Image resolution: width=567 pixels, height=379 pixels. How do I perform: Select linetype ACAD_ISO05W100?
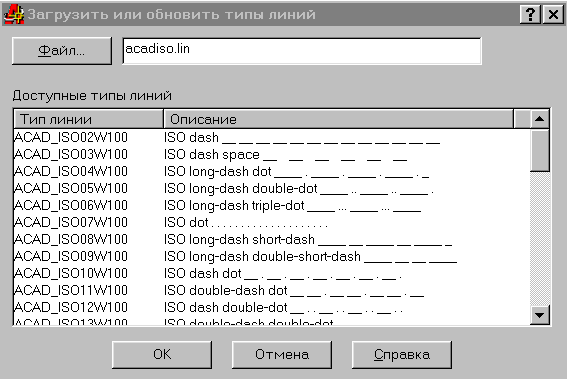click(71, 188)
